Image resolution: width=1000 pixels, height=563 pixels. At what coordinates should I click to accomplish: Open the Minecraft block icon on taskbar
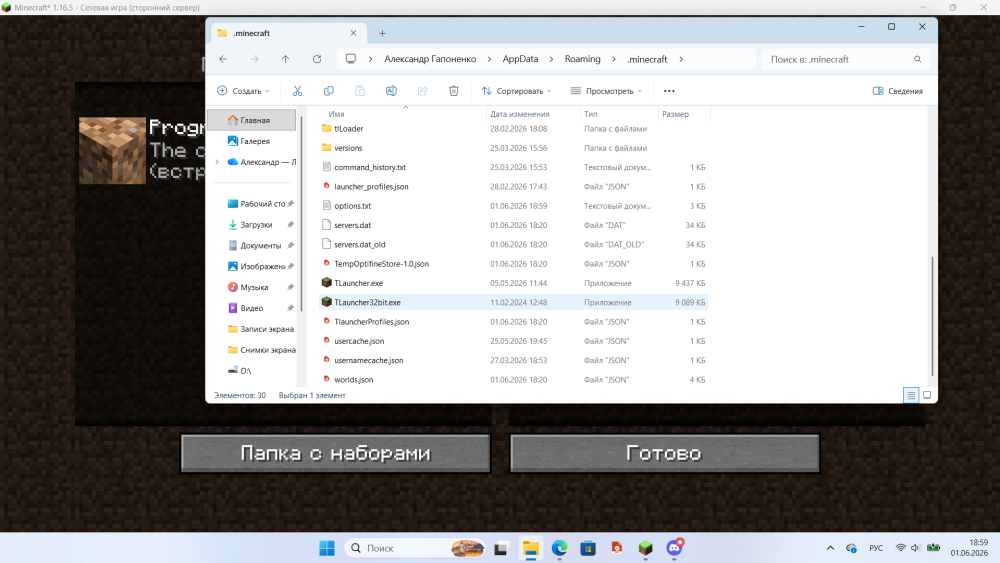click(x=645, y=548)
